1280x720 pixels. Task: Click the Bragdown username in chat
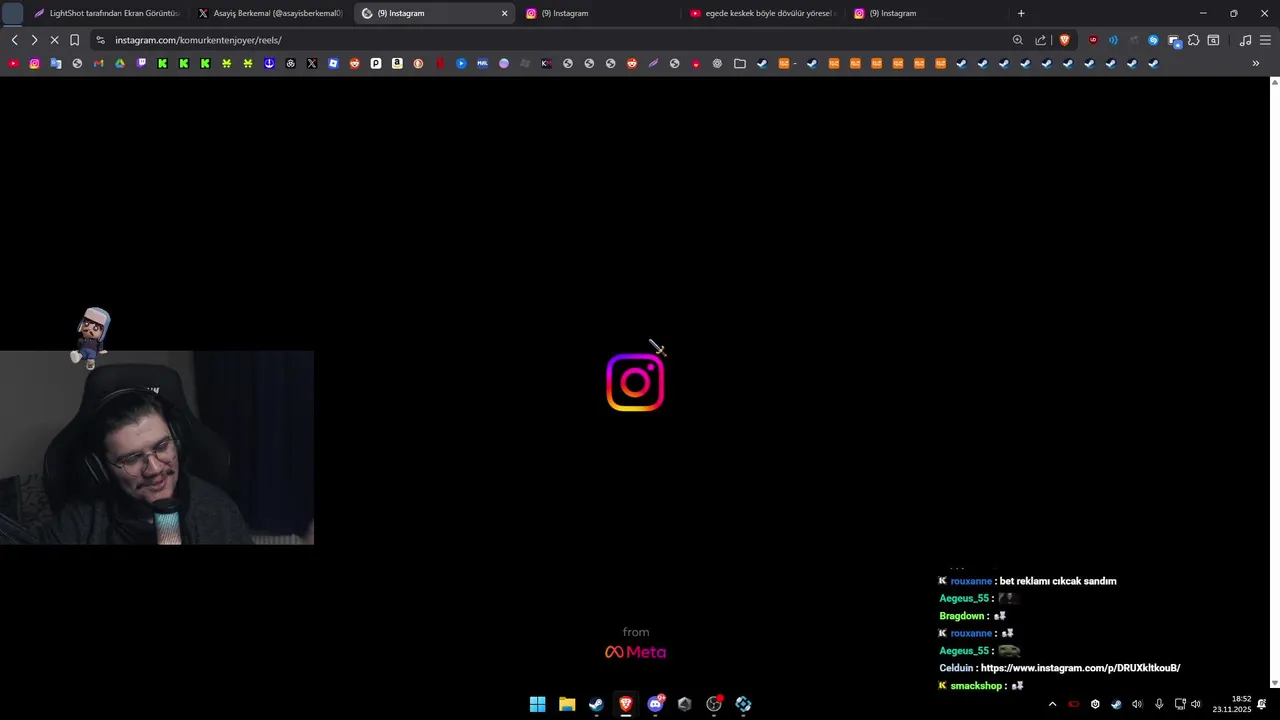(962, 616)
